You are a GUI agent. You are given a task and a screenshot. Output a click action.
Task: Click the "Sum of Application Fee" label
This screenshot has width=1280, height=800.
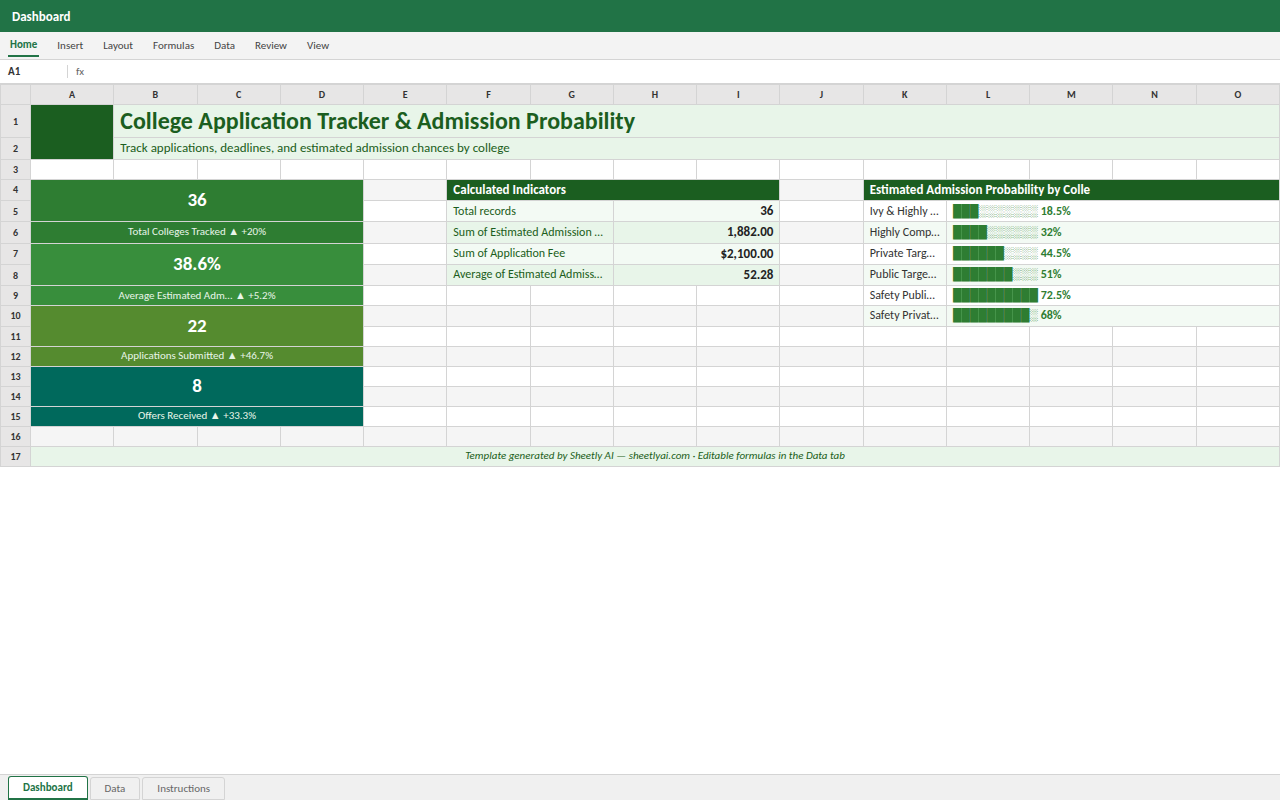coord(530,254)
